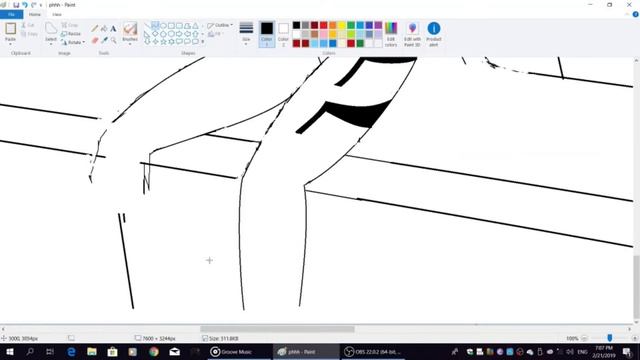Image resolution: width=640 pixels, height=360 pixels.
Task: Click the vertical scrollbar thumb
Action: pos(636,288)
